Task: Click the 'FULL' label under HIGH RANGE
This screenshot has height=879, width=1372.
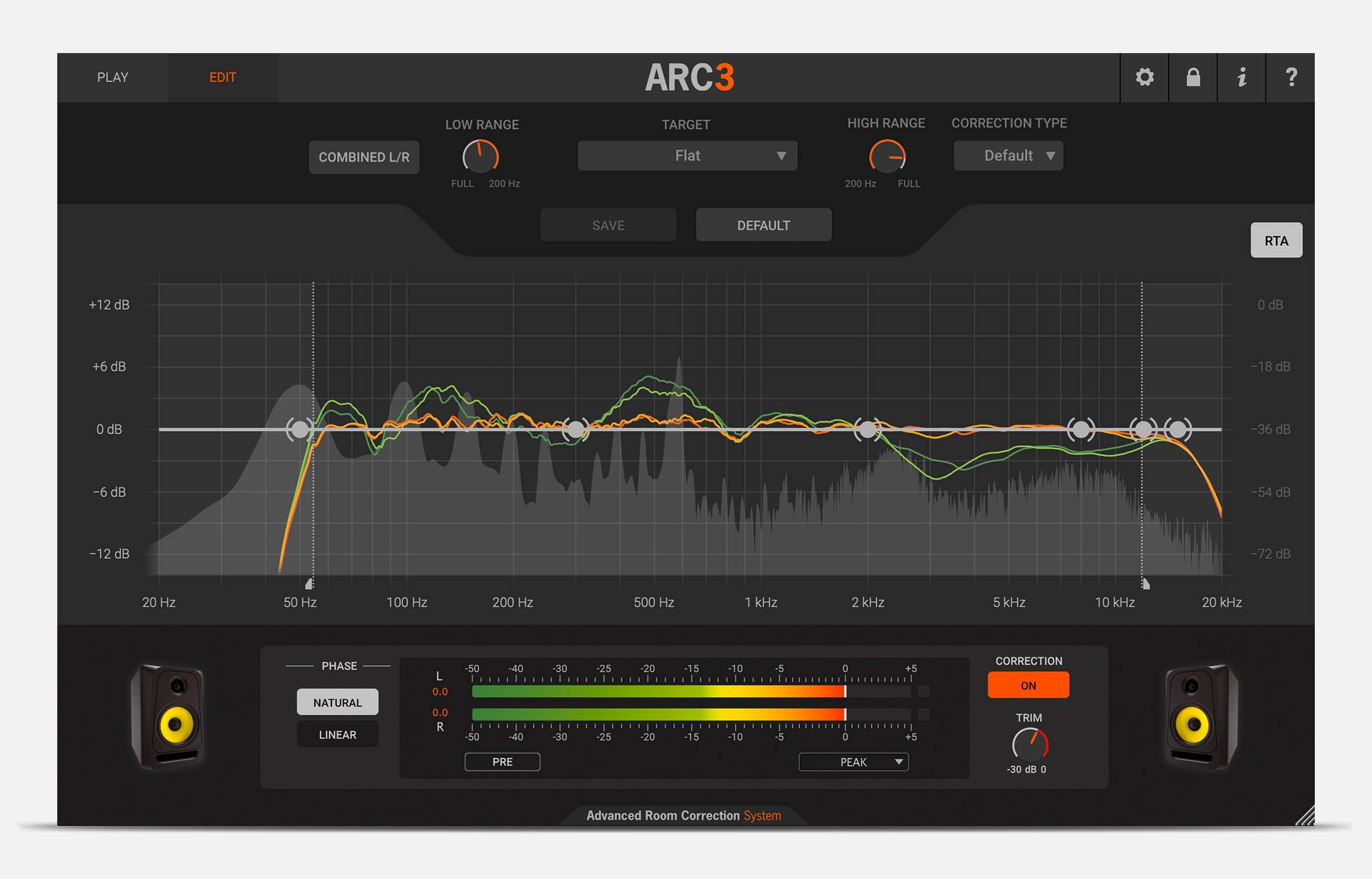Action: pos(909,183)
